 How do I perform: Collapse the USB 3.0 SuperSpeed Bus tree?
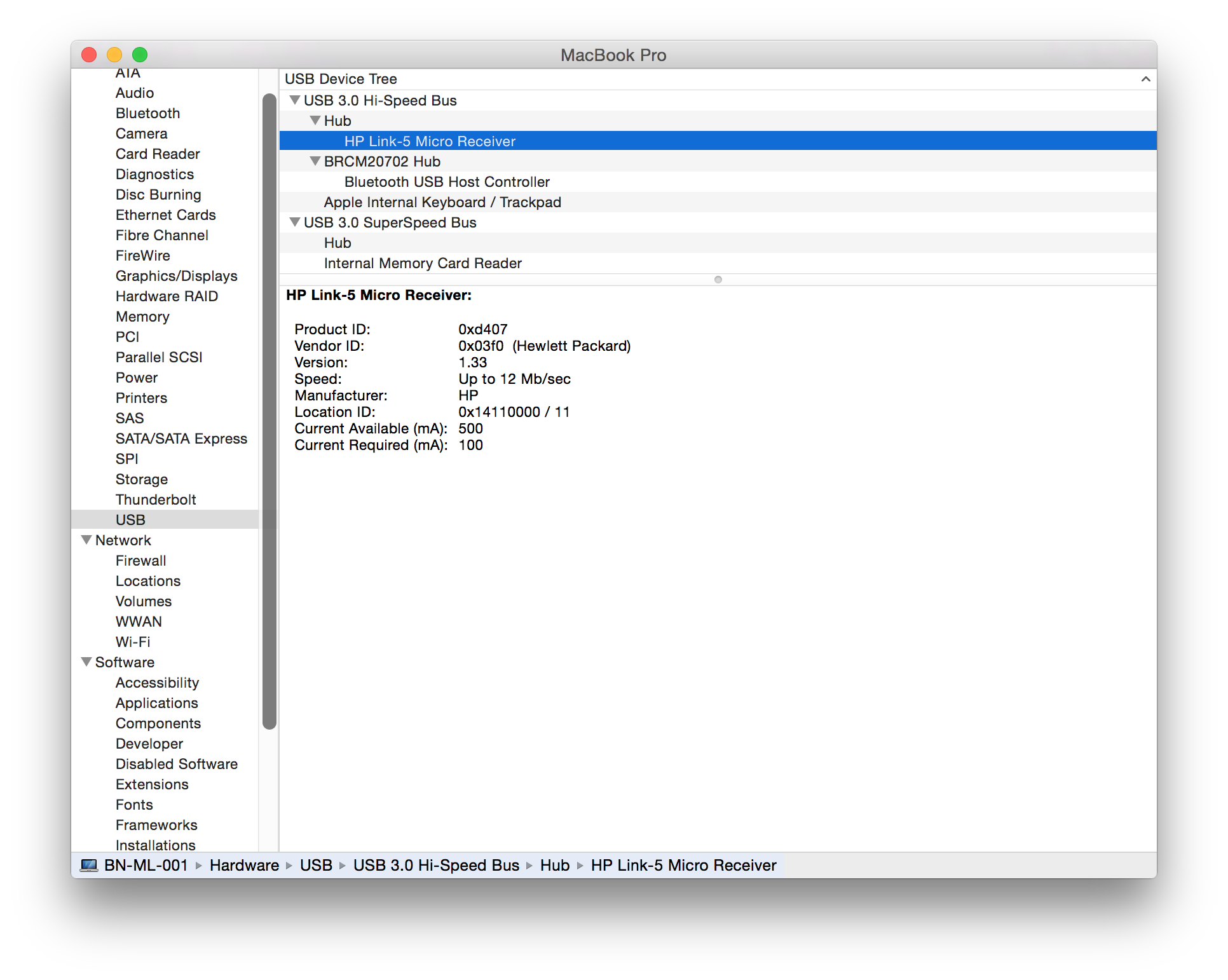[x=295, y=222]
